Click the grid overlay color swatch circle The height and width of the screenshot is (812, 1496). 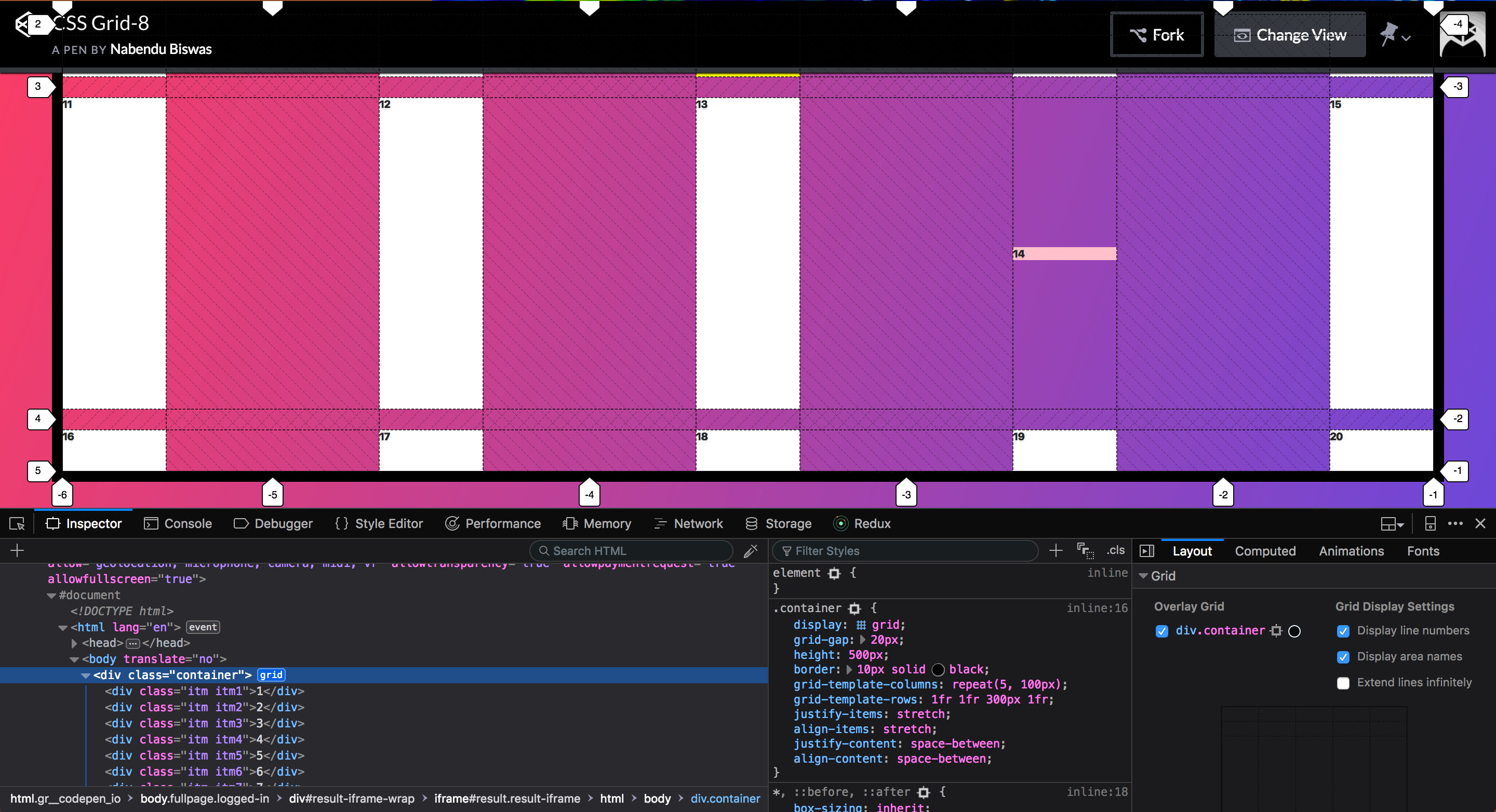click(1294, 631)
